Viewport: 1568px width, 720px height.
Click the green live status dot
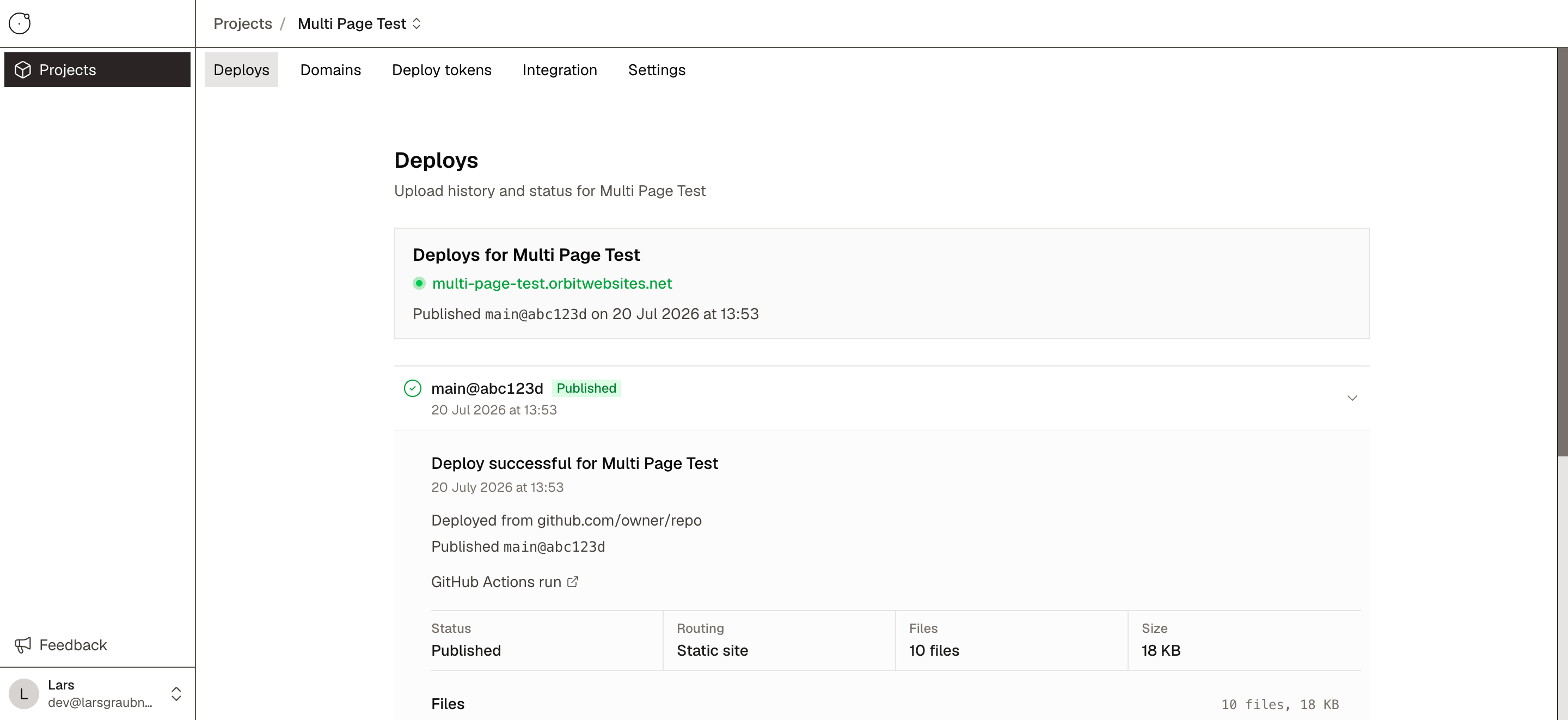(x=419, y=283)
